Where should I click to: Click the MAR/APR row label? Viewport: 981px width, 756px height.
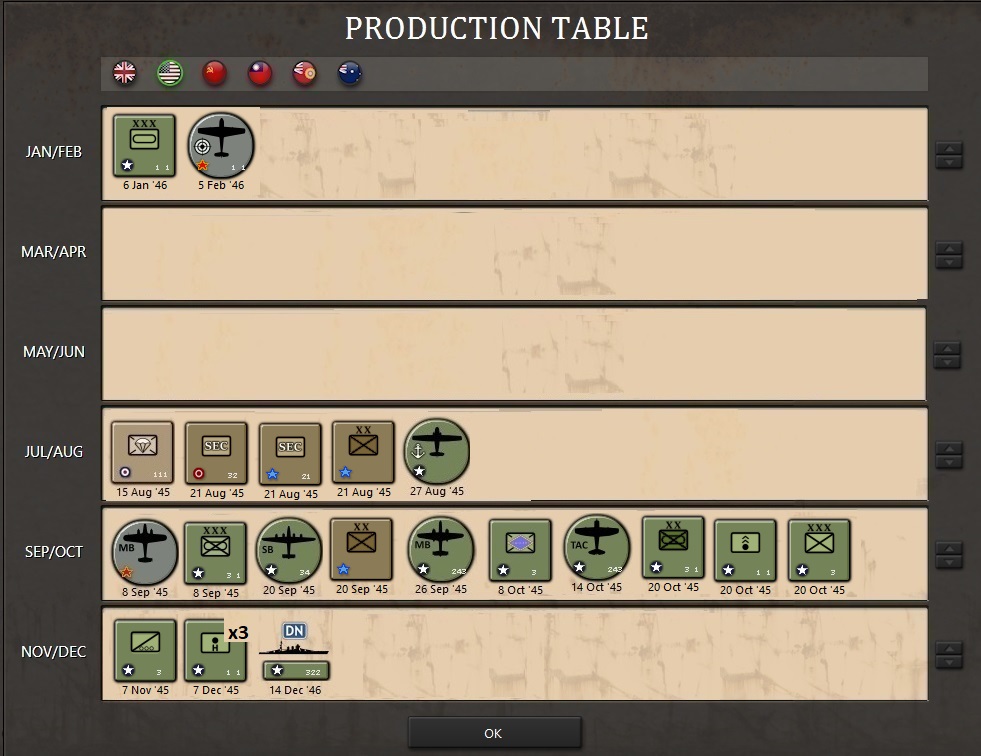tap(54, 252)
